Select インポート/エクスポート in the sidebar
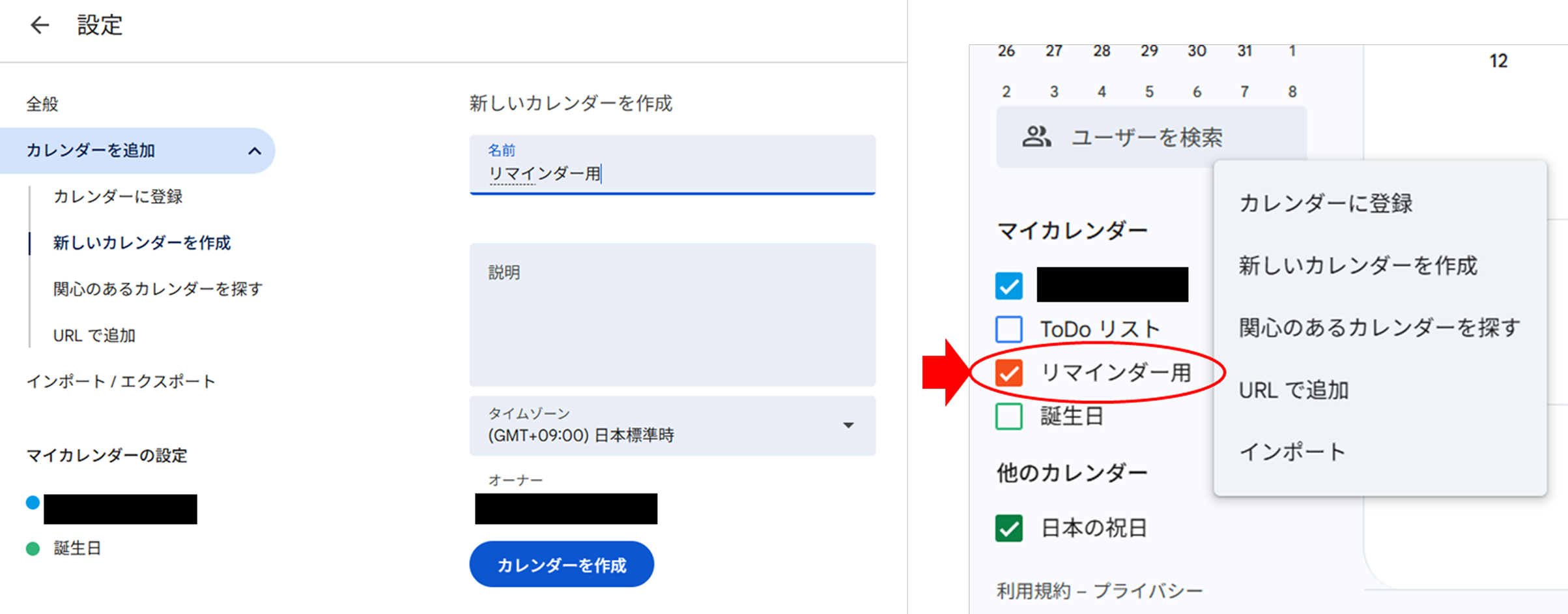Viewport: 1568px width, 614px height. pyautogui.click(x=122, y=381)
